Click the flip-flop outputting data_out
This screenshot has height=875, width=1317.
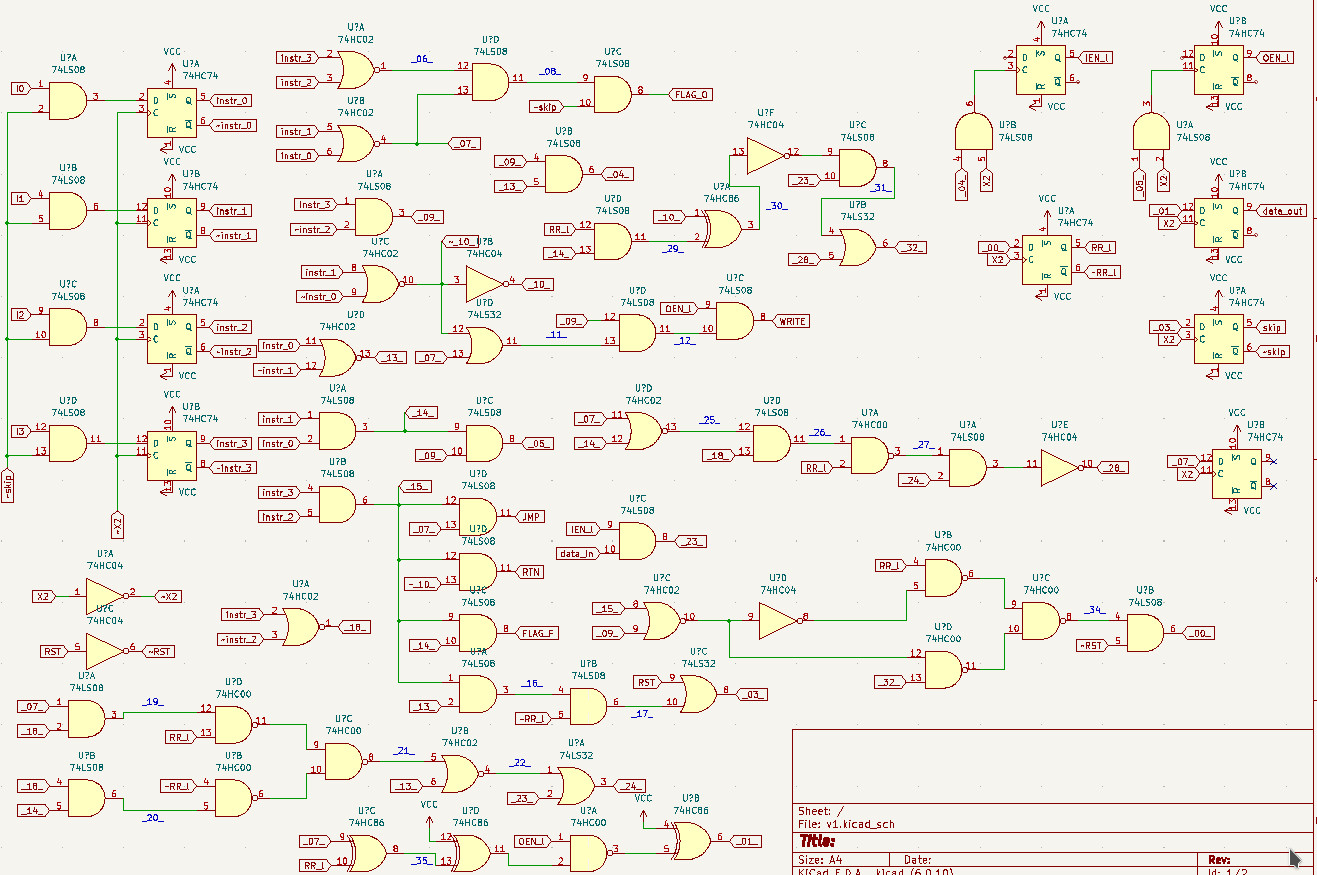[x=1218, y=221]
